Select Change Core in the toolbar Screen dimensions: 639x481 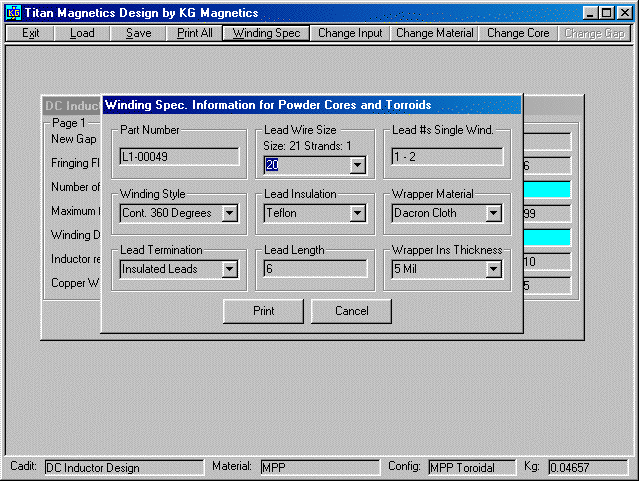518,33
